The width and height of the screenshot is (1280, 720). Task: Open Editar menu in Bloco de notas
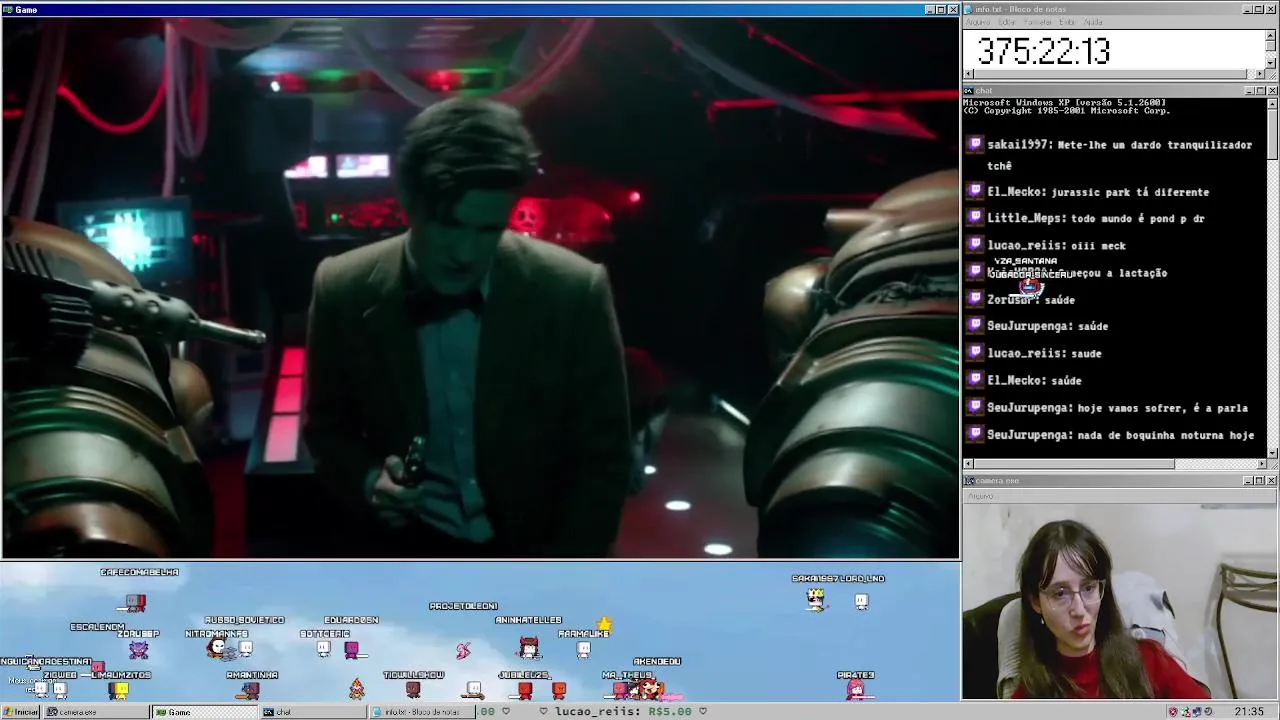tap(1007, 22)
